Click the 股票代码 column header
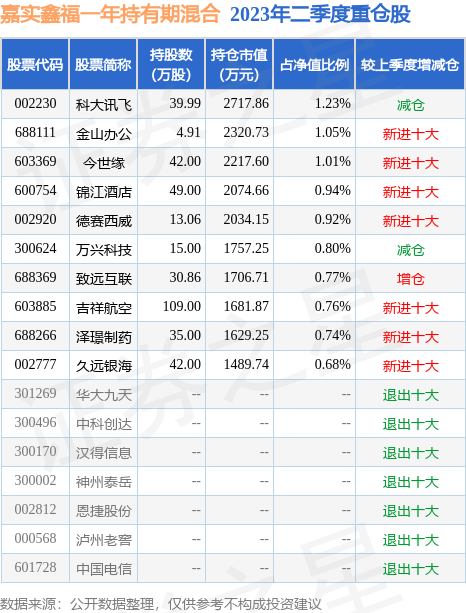466x613 pixels. pos(35,65)
